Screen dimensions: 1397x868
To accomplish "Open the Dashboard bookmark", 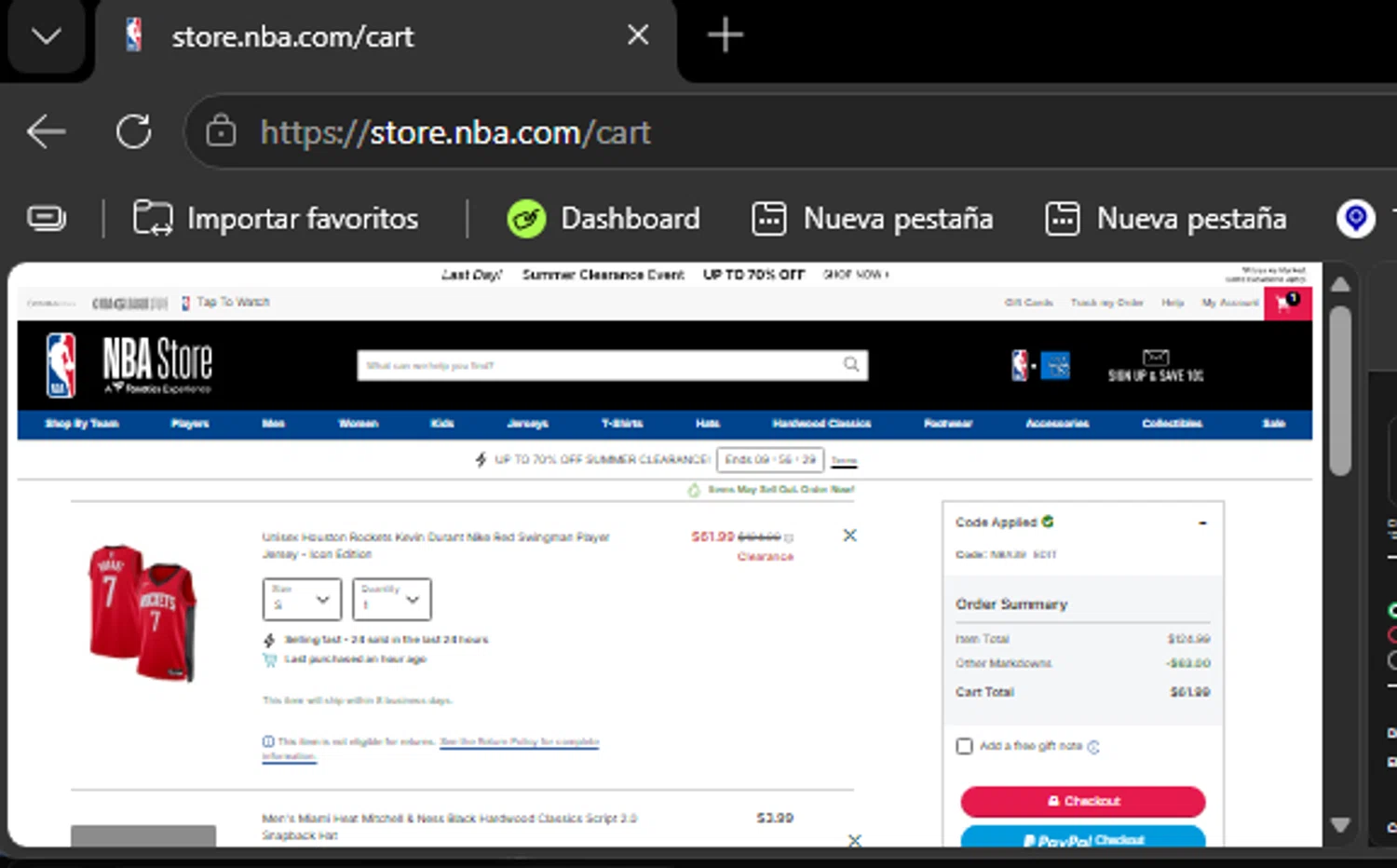I will [604, 219].
